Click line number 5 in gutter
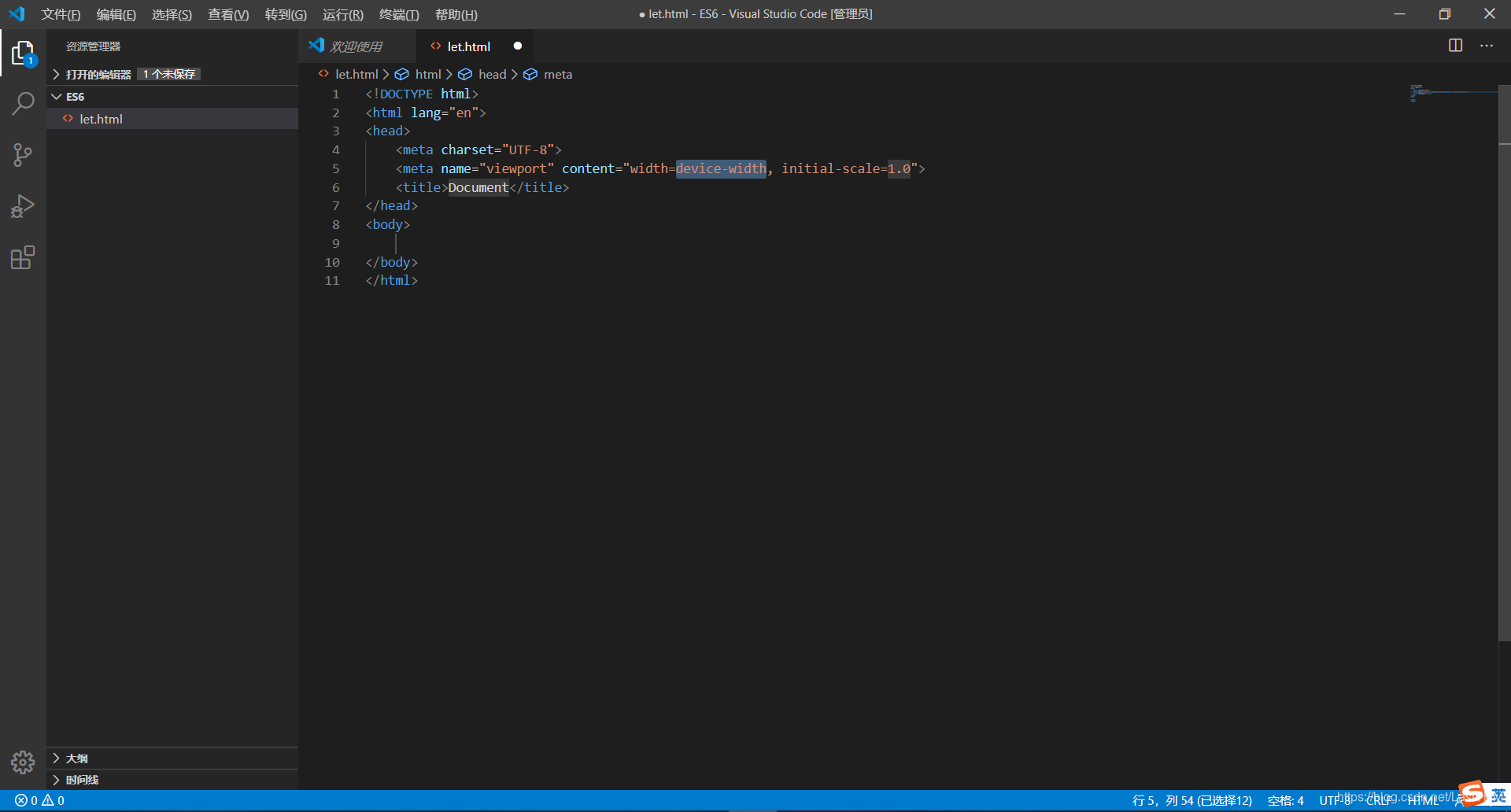The width and height of the screenshot is (1511, 812). pyautogui.click(x=336, y=168)
